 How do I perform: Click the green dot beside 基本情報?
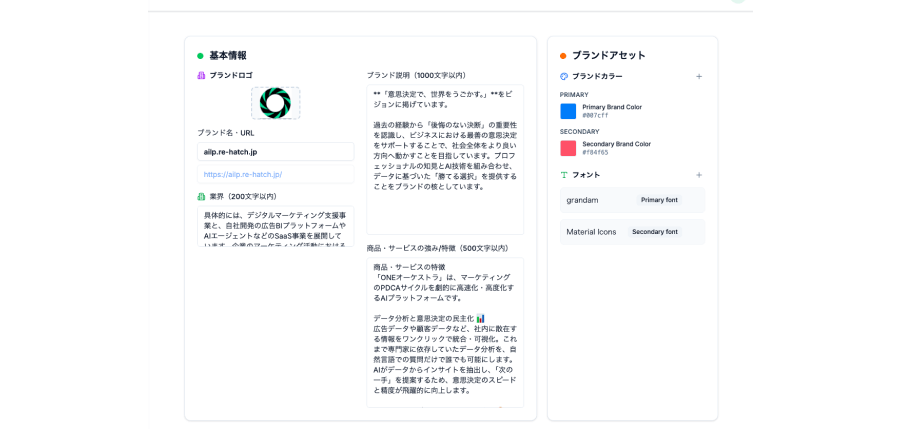click(x=200, y=56)
